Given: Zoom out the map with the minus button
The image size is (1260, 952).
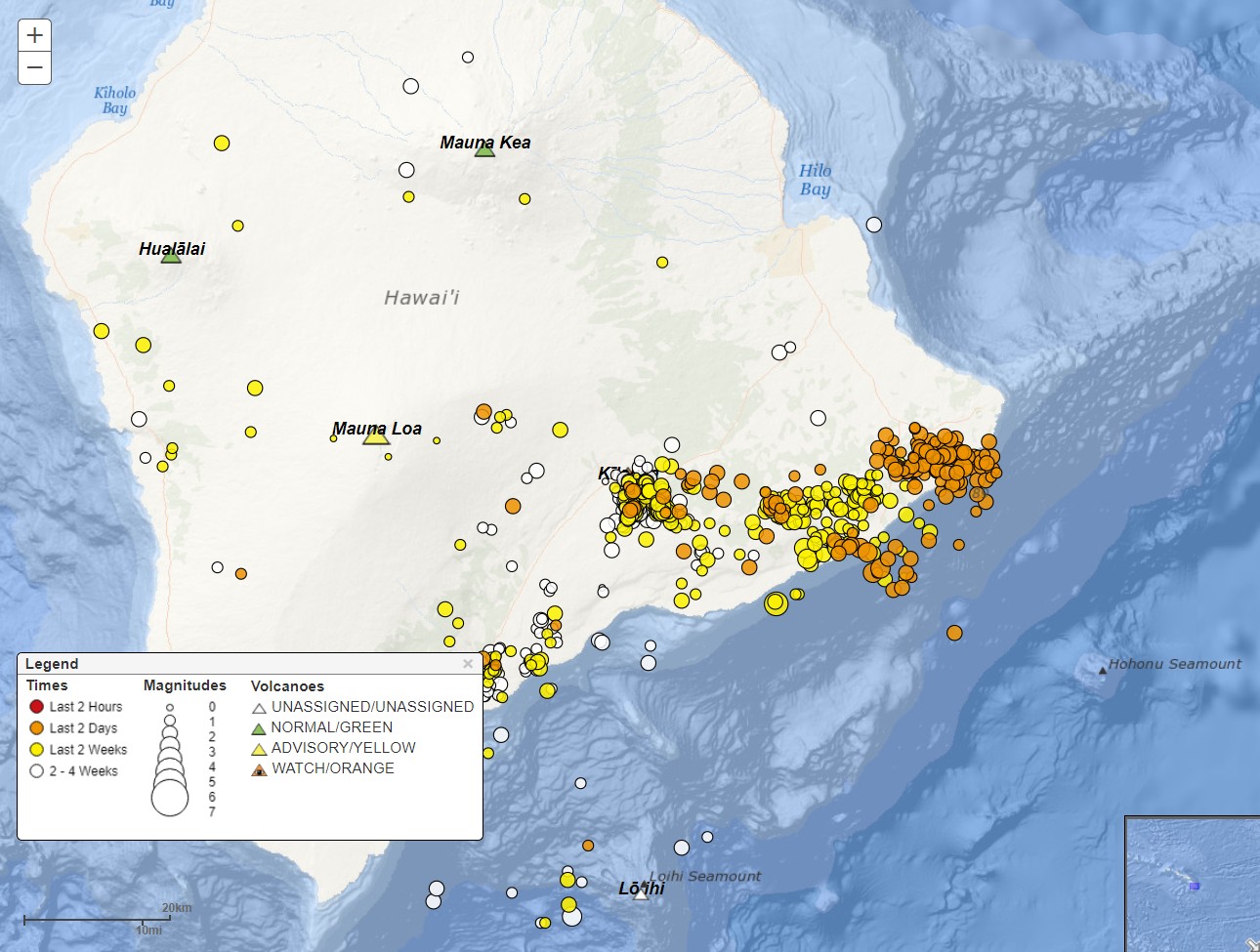Looking at the screenshot, I should click(34, 68).
